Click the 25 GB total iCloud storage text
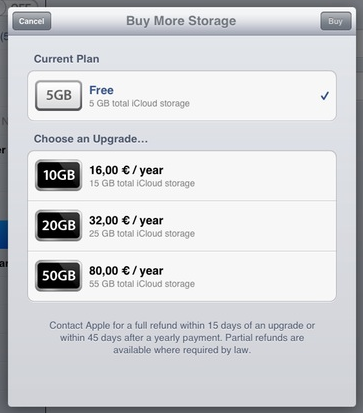This screenshot has height=413, width=363. 142,234
